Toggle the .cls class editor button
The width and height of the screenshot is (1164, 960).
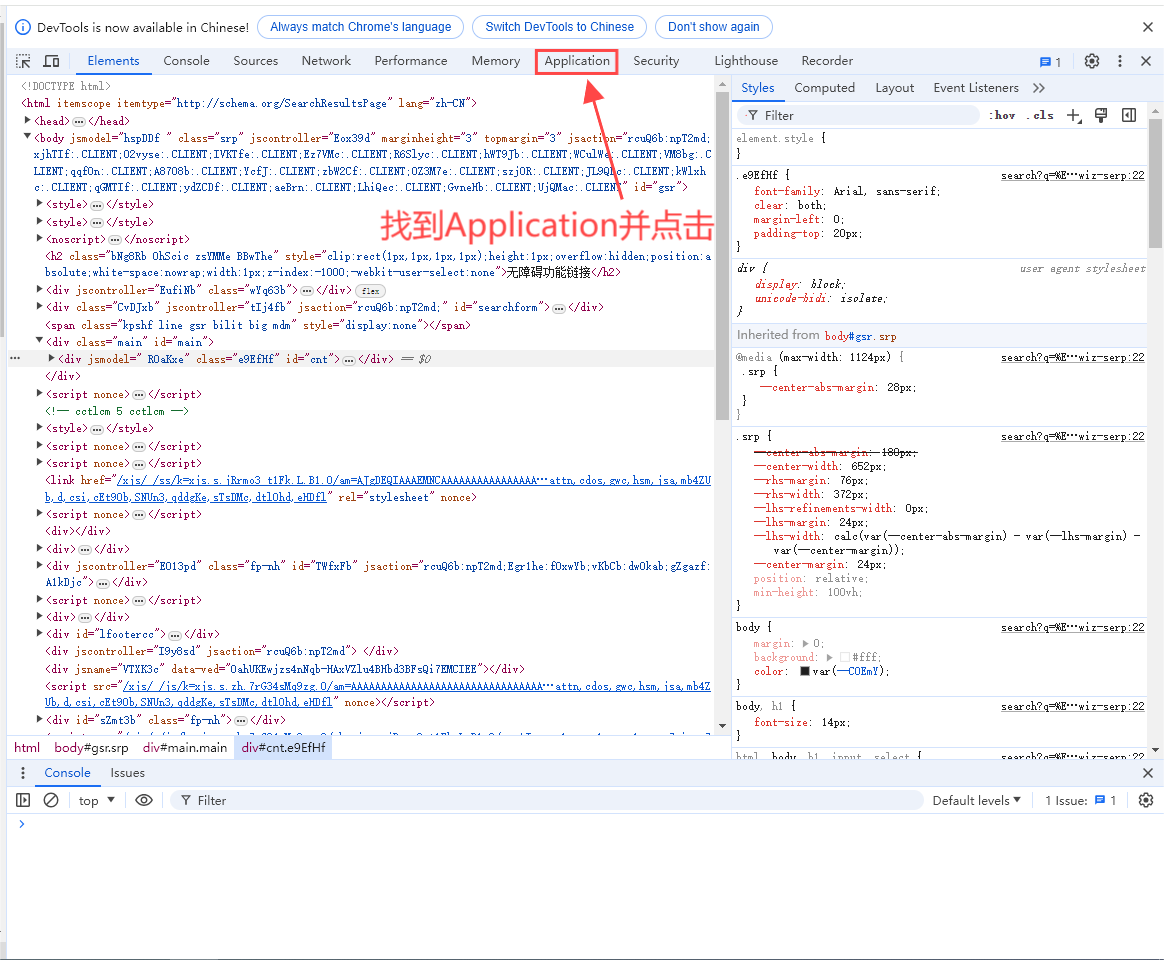[x=1041, y=115]
